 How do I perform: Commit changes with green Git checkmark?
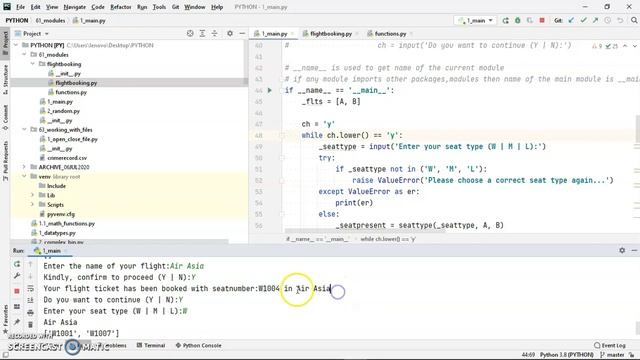point(584,20)
